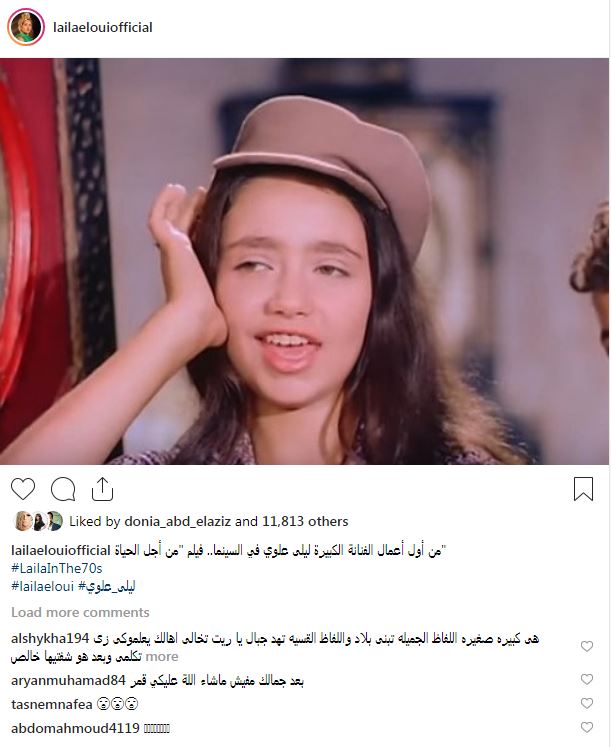
Task: Open the #lailaeloui hashtag
Action: [x=42, y=586]
